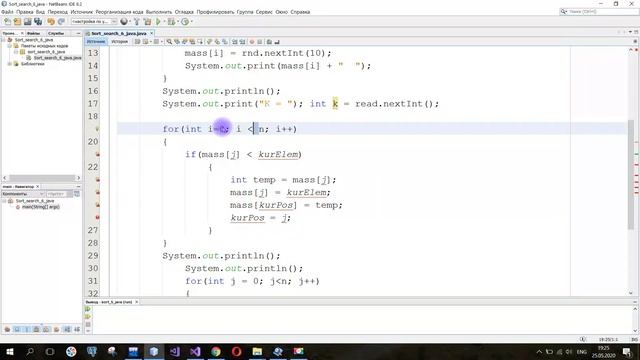Click the red record macro icon

click(252, 42)
